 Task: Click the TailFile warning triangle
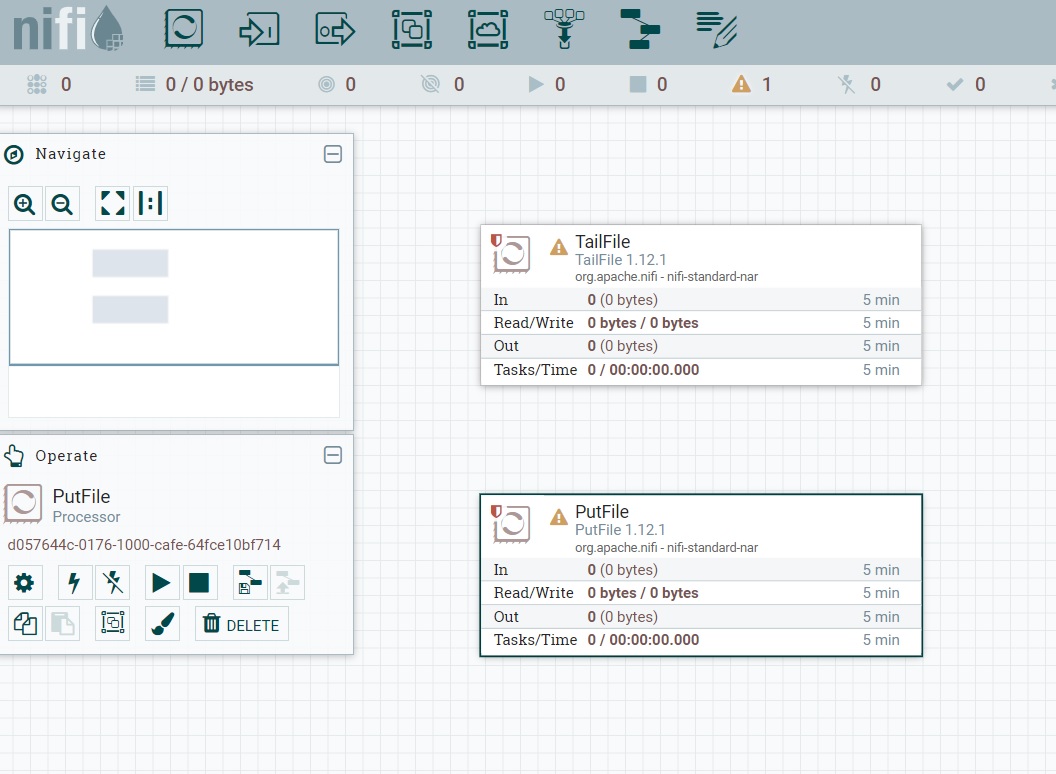click(x=559, y=247)
